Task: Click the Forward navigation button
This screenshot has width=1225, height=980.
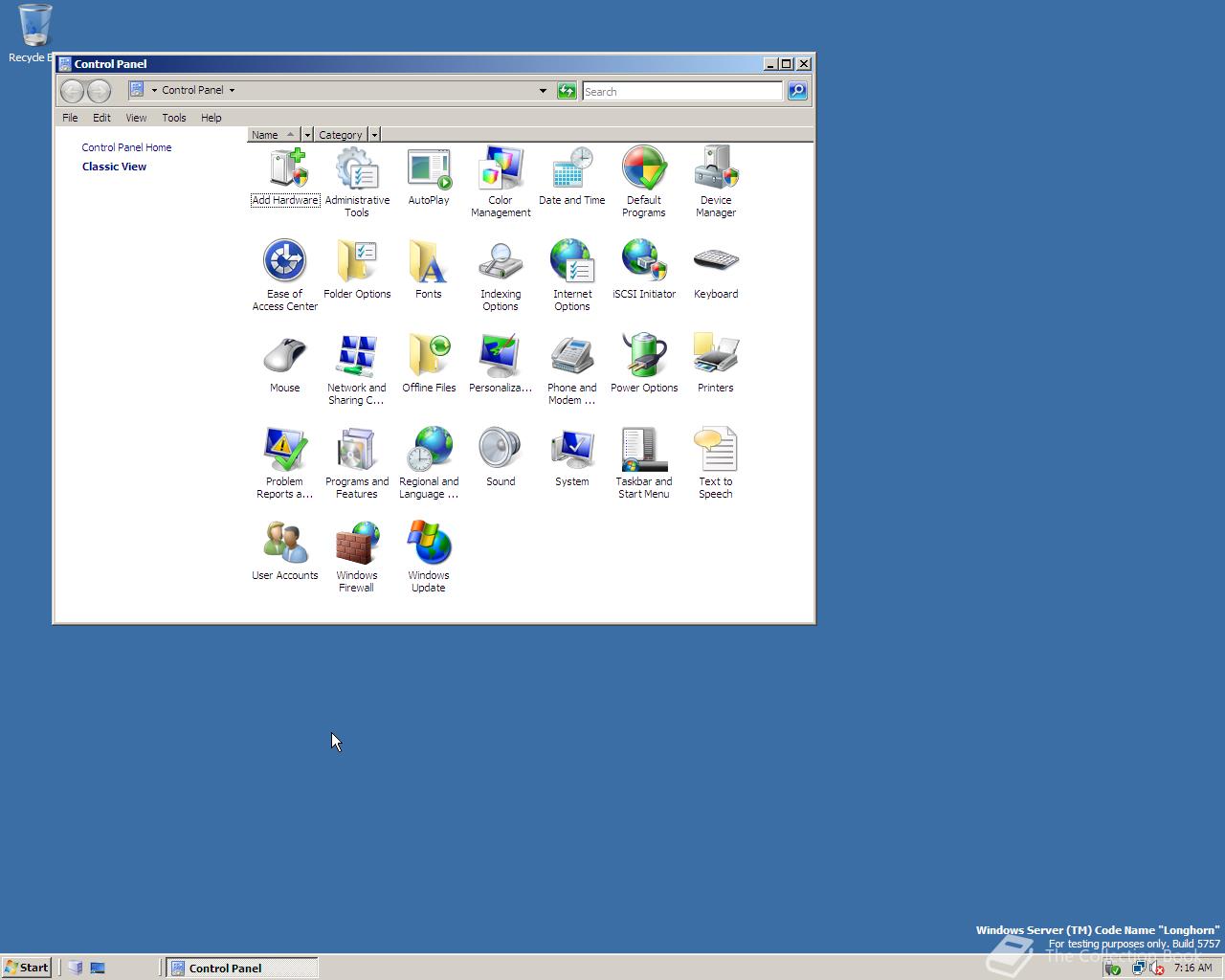Action: [x=99, y=91]
